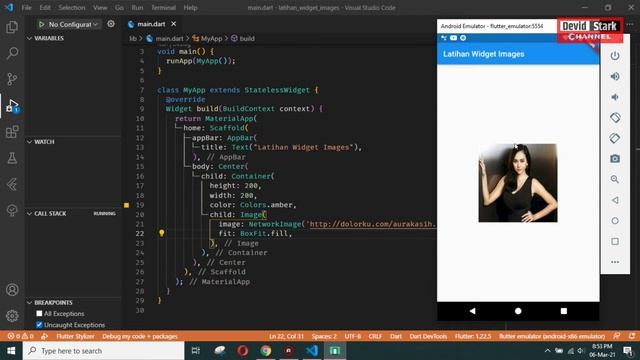Click Windows search box on taskbar
This screenshot has width=640, height=360.
[x=104, y=351]
